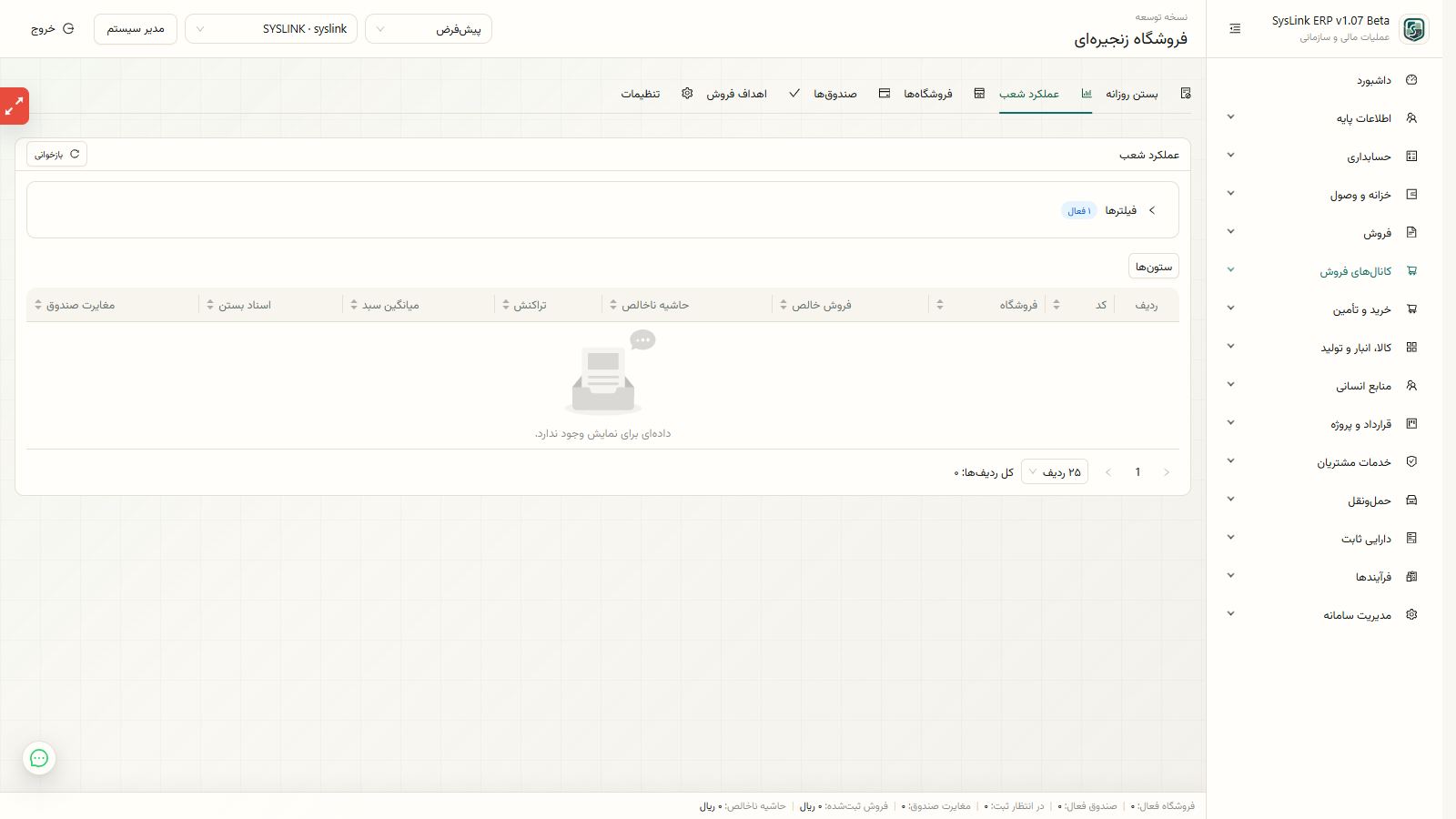This screenshot has height=819, width=1456.
Task: Click the خرید و تأمین cart icon
Action: click(x=1411, y=309)
